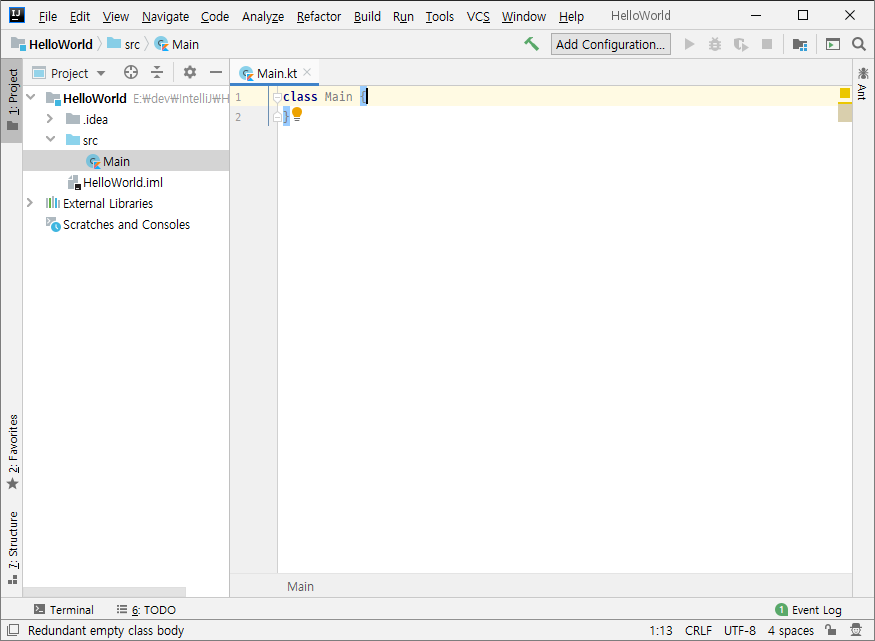Open the Terminal tool window
This screenshot has width=875, height=641.
point(64,610)
